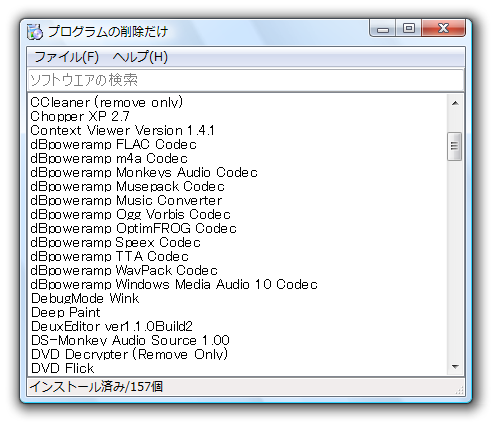
Task: Click the scrollbar up arrow
Action: [455, 103]
